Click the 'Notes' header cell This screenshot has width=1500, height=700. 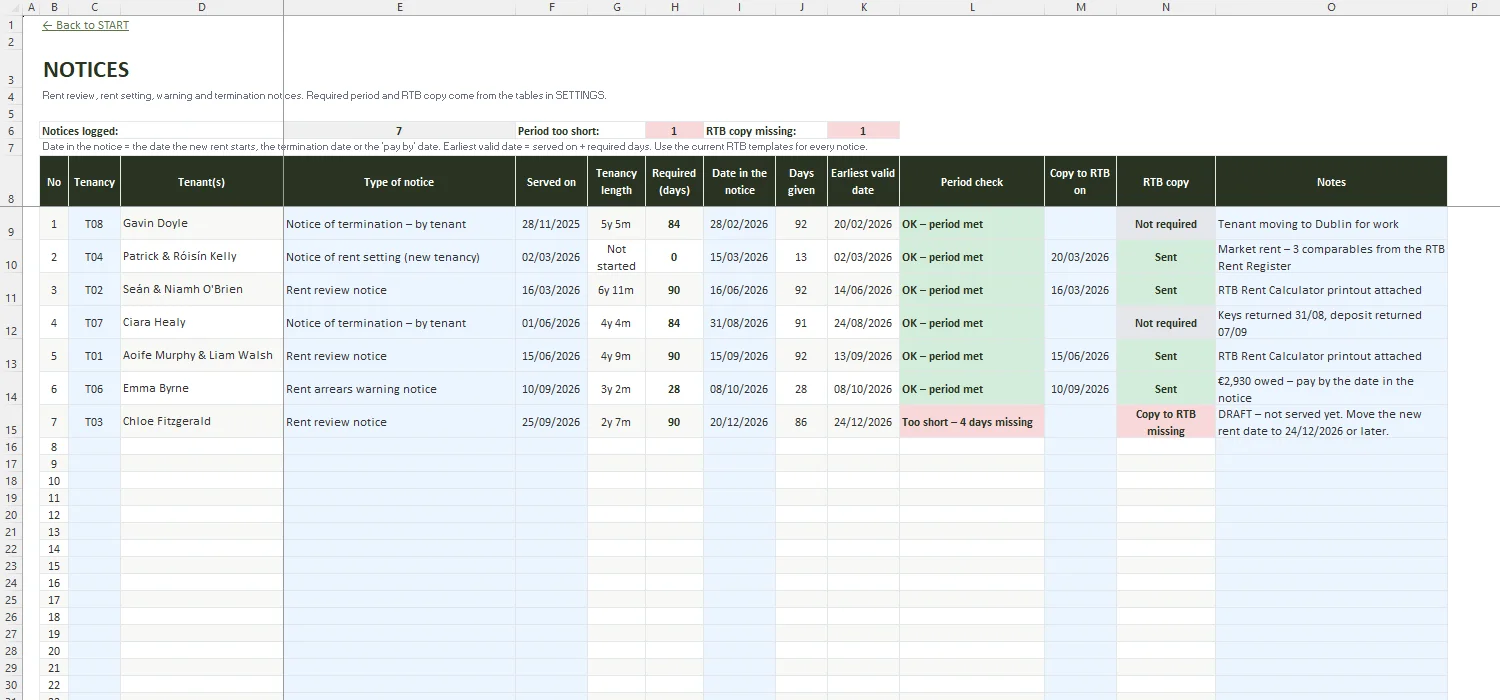1331,182
